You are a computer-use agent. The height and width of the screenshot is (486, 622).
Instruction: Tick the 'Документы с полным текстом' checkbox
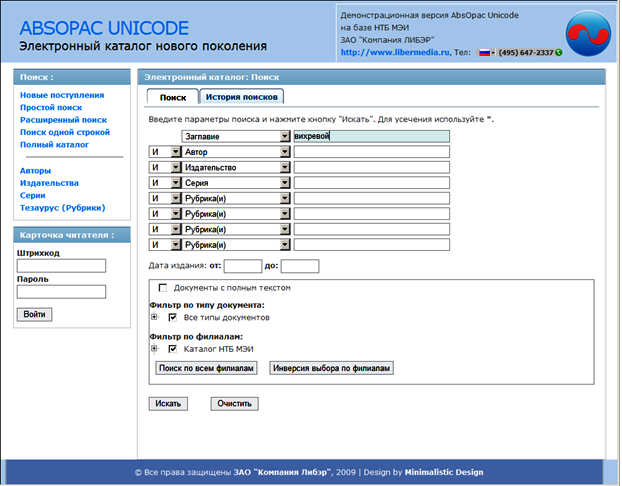163,288
